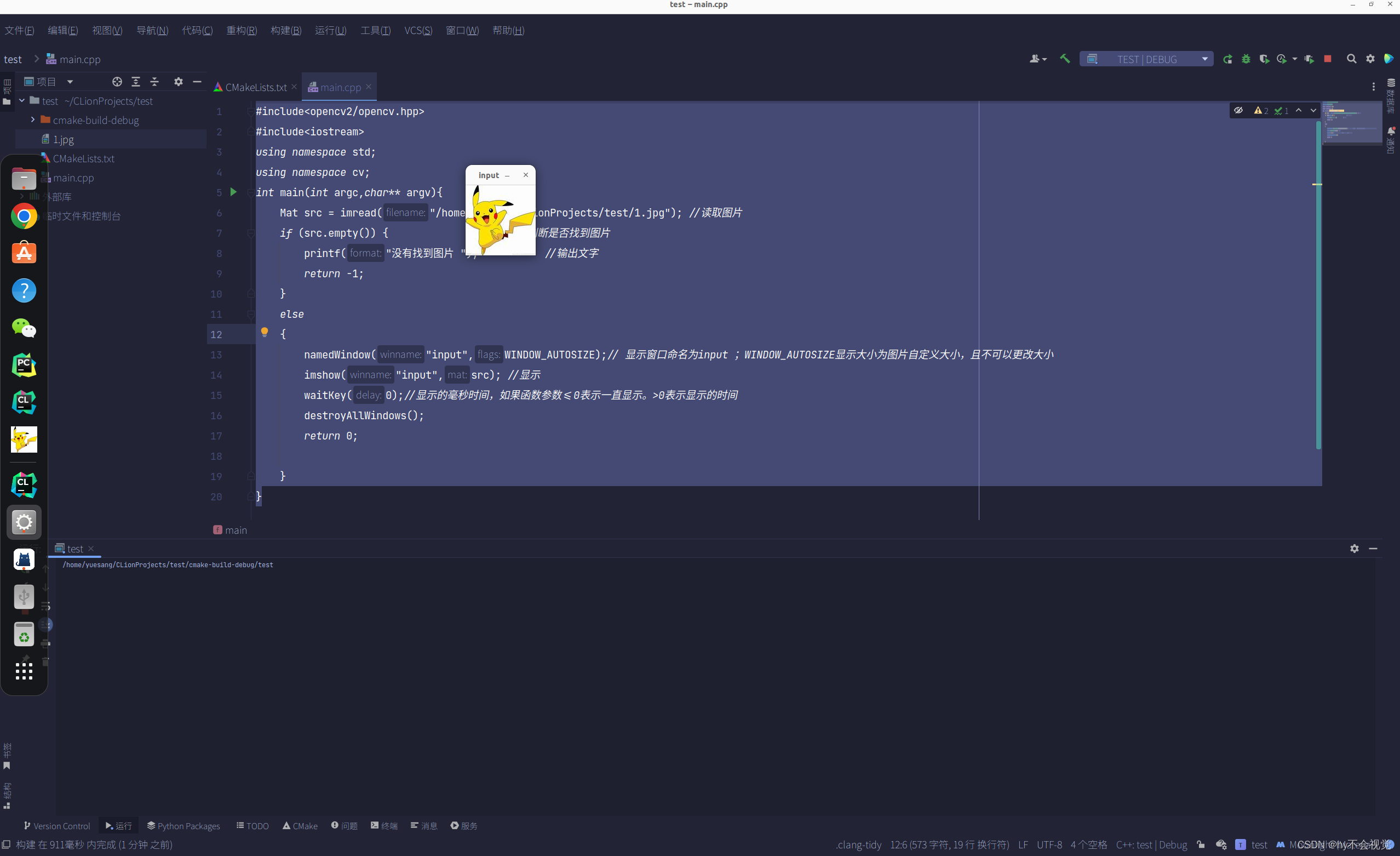Toggle the Run tool window button
This screenshot has height=856, width=1400.
pos(118,826)
